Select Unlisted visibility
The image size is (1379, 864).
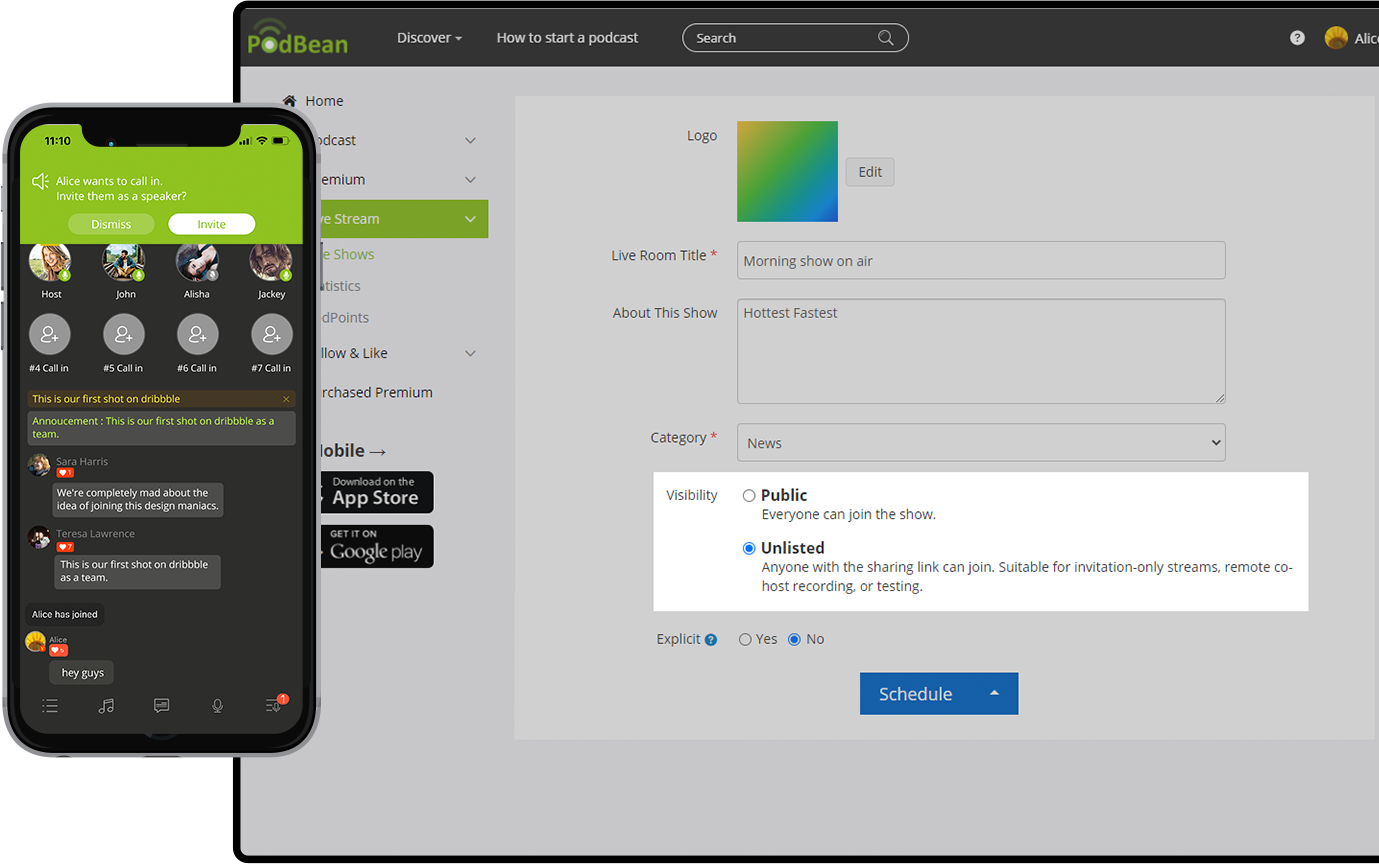[x=748, y=548]
